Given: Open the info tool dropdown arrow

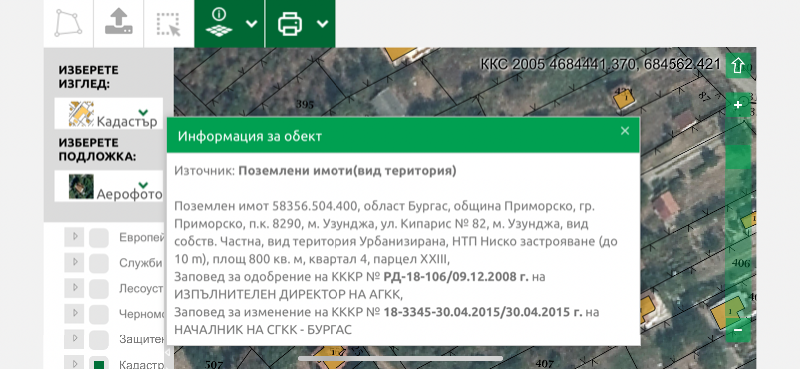Looking at the screenshot, I should coord(252,24).
